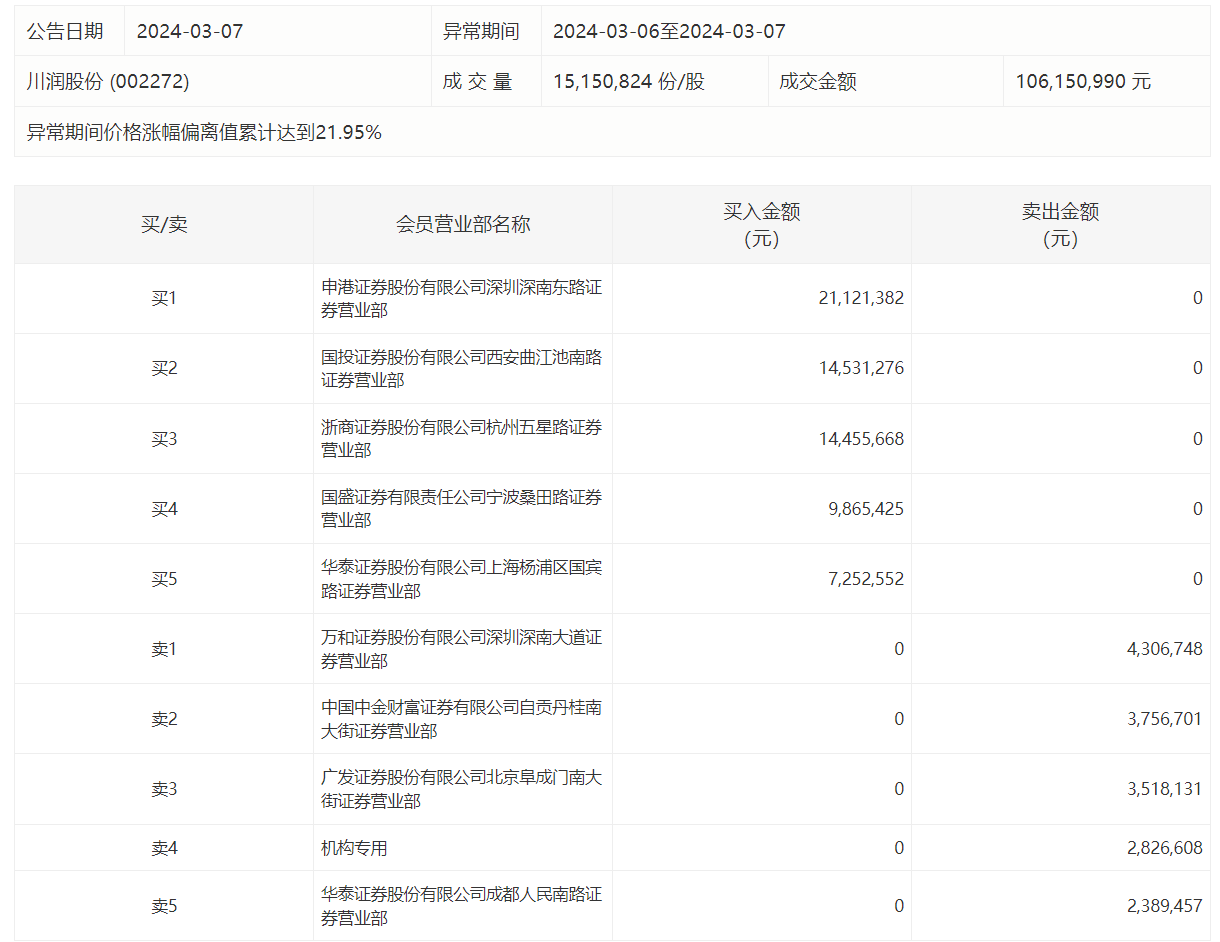Viewport: 1220px width, 942px height.
Task: Click the 买/卖 column header
Action: pos(164,224)
